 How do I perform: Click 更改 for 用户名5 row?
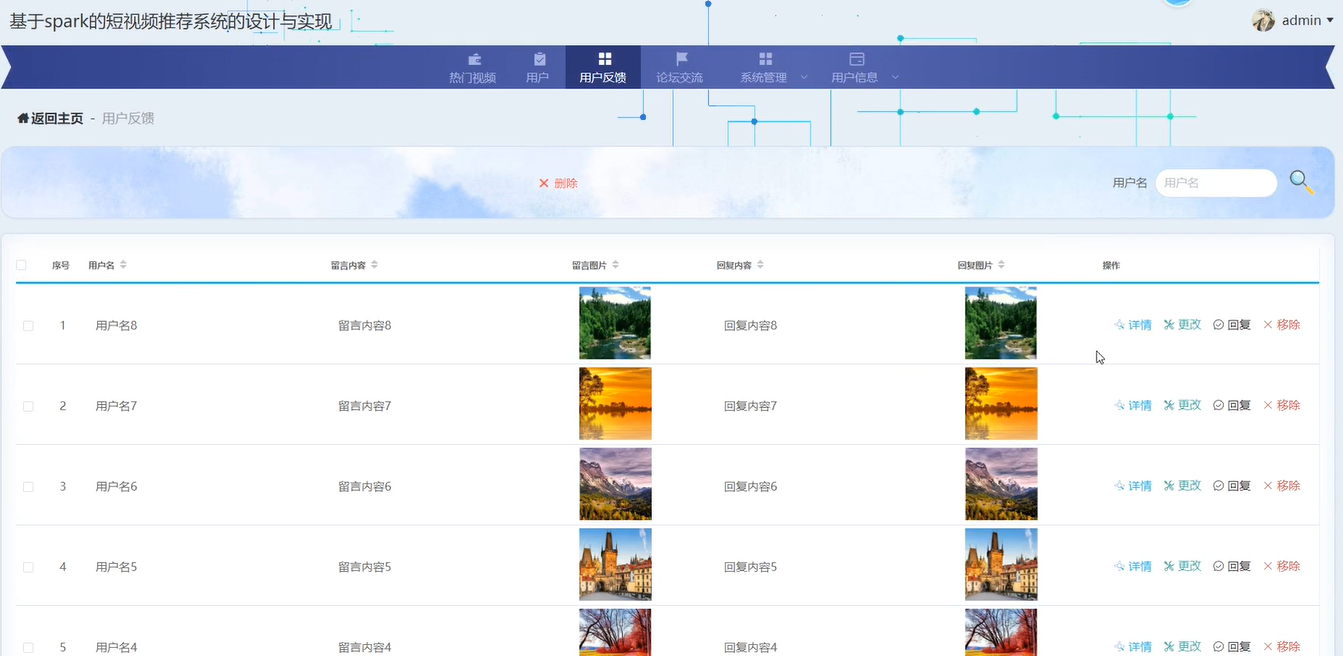coord(1182,566)
